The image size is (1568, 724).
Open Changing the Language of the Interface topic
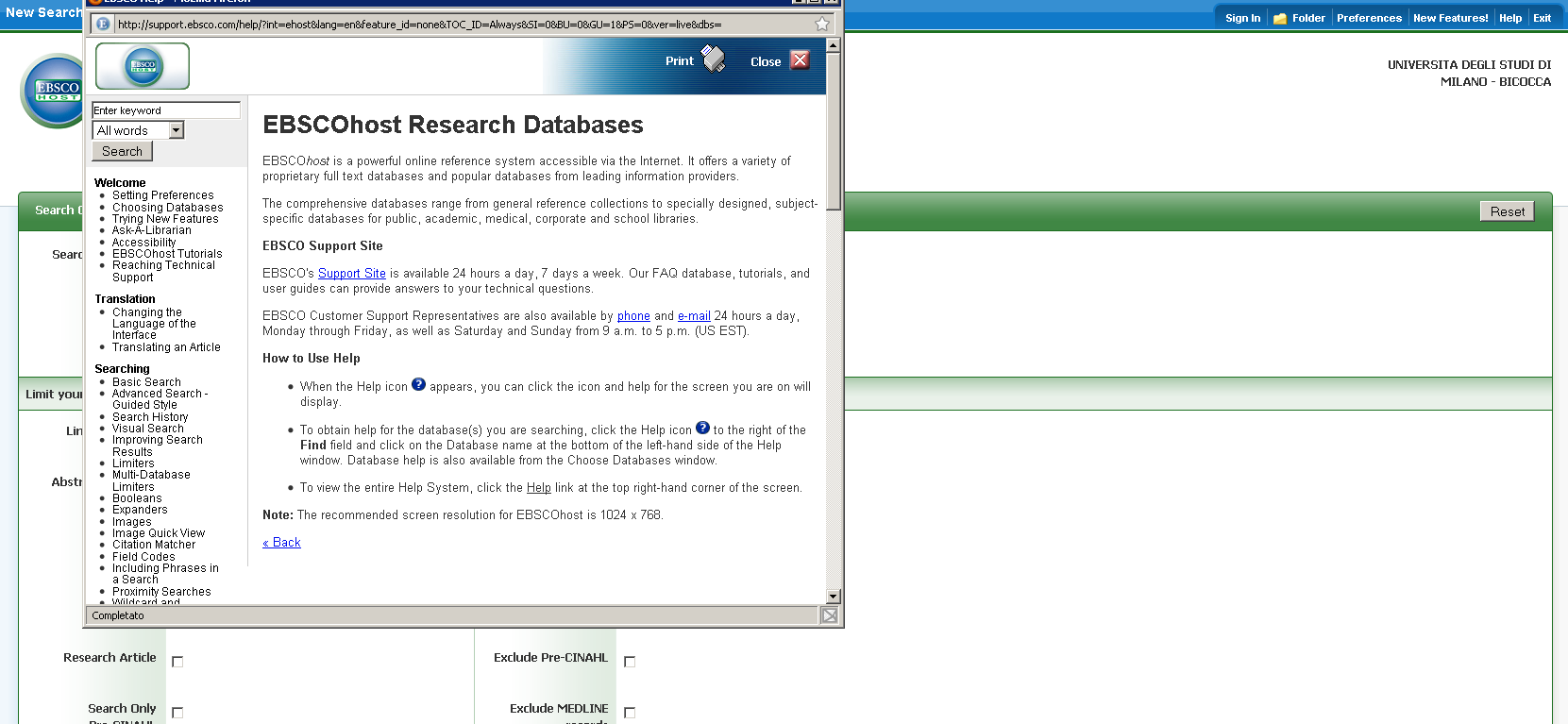[154, 324]
